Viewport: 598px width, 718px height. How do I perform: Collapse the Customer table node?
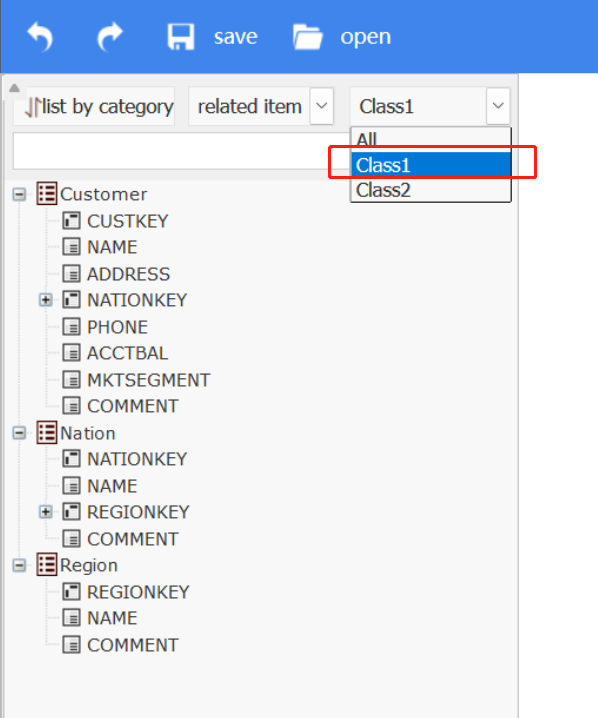pyautogui.click(x=19, y=194)
